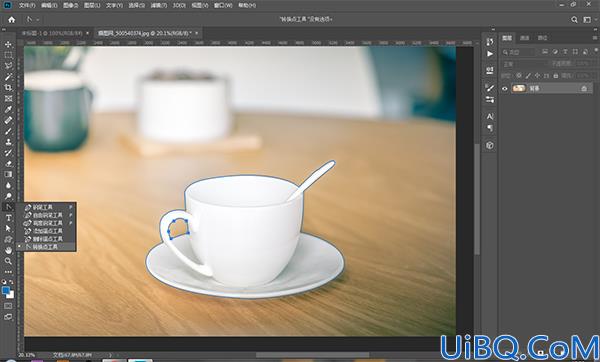Select the Crop tool
The height and width of the screenshot is (362, 600).
tap(8, 88)
